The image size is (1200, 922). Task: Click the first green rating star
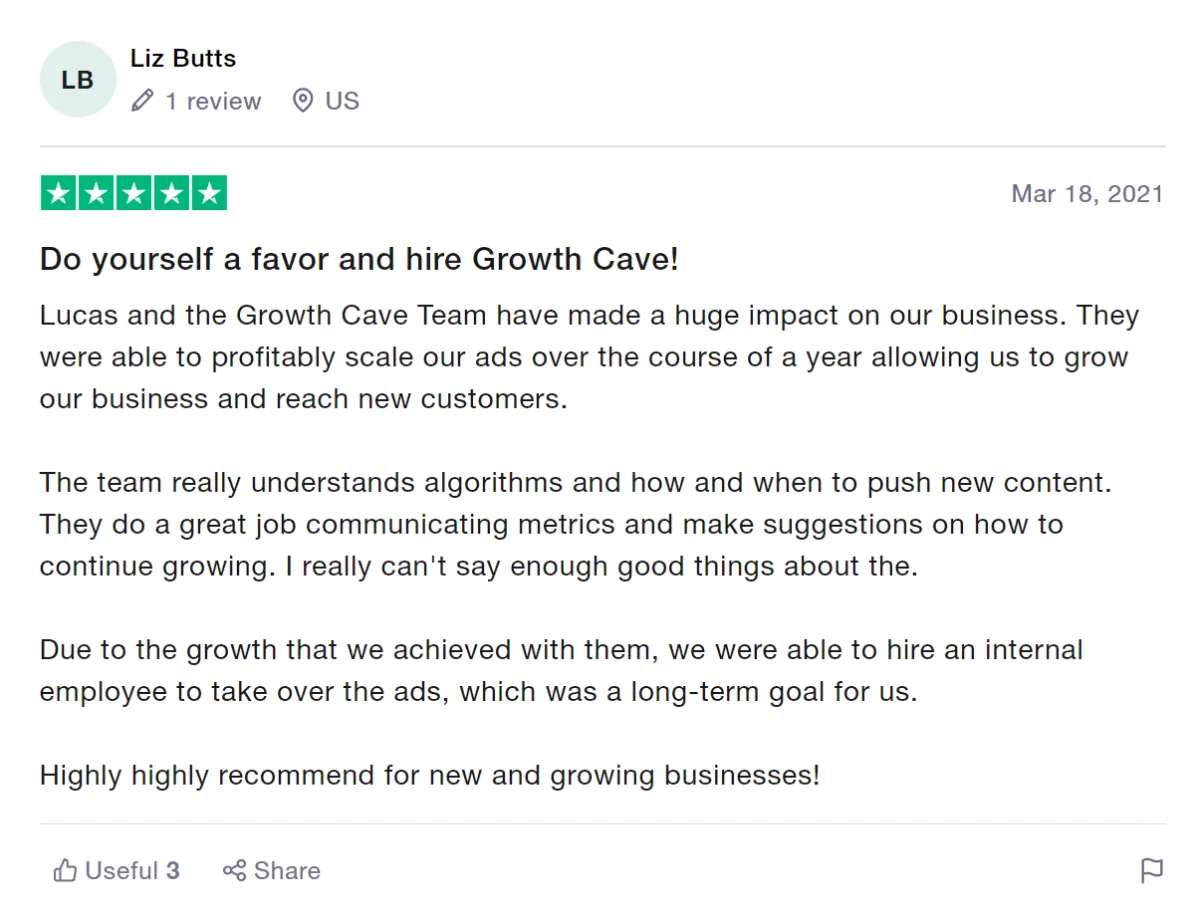pos(59,193)
